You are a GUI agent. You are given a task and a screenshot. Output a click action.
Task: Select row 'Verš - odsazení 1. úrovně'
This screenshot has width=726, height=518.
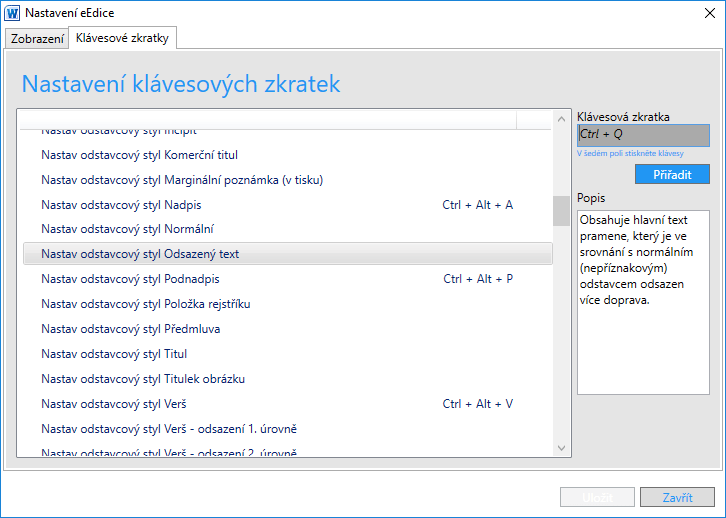click(x=288, y=429)
